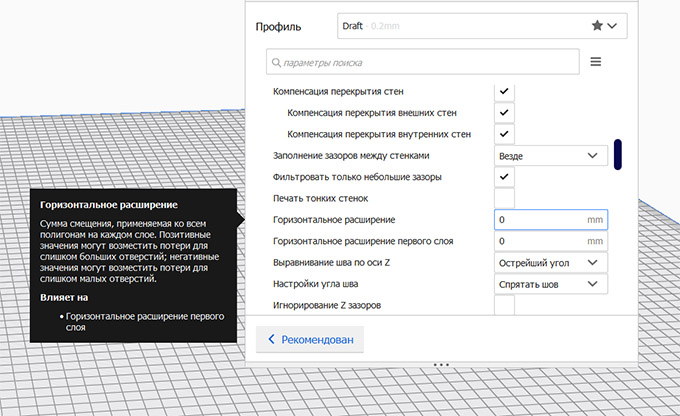The height and width of the screenshot is (416, 680).
Task: Click the Выравнивание шва по оси Z label
Action: click(331, 262)
